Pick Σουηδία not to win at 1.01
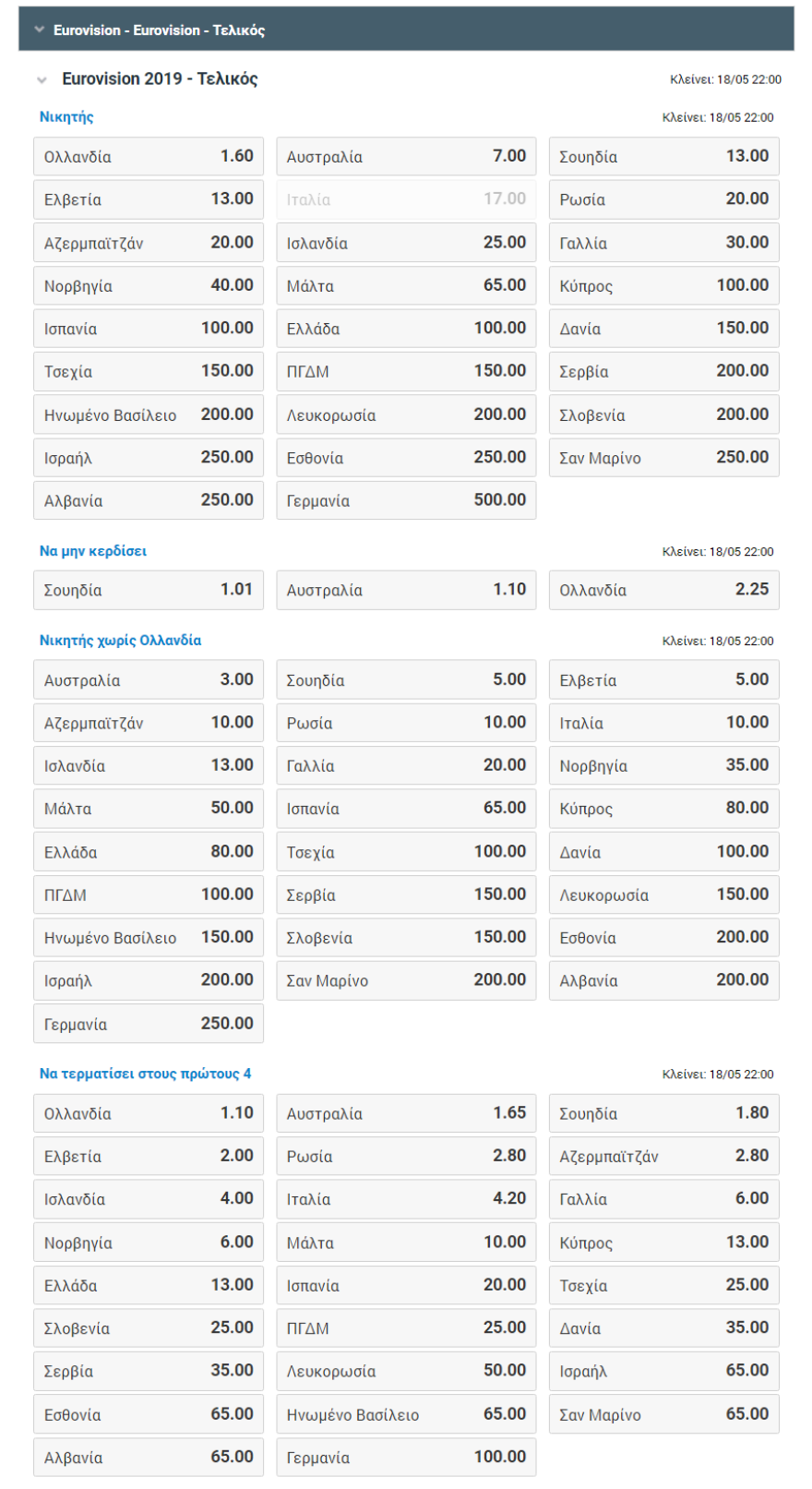 pos(149,590)
